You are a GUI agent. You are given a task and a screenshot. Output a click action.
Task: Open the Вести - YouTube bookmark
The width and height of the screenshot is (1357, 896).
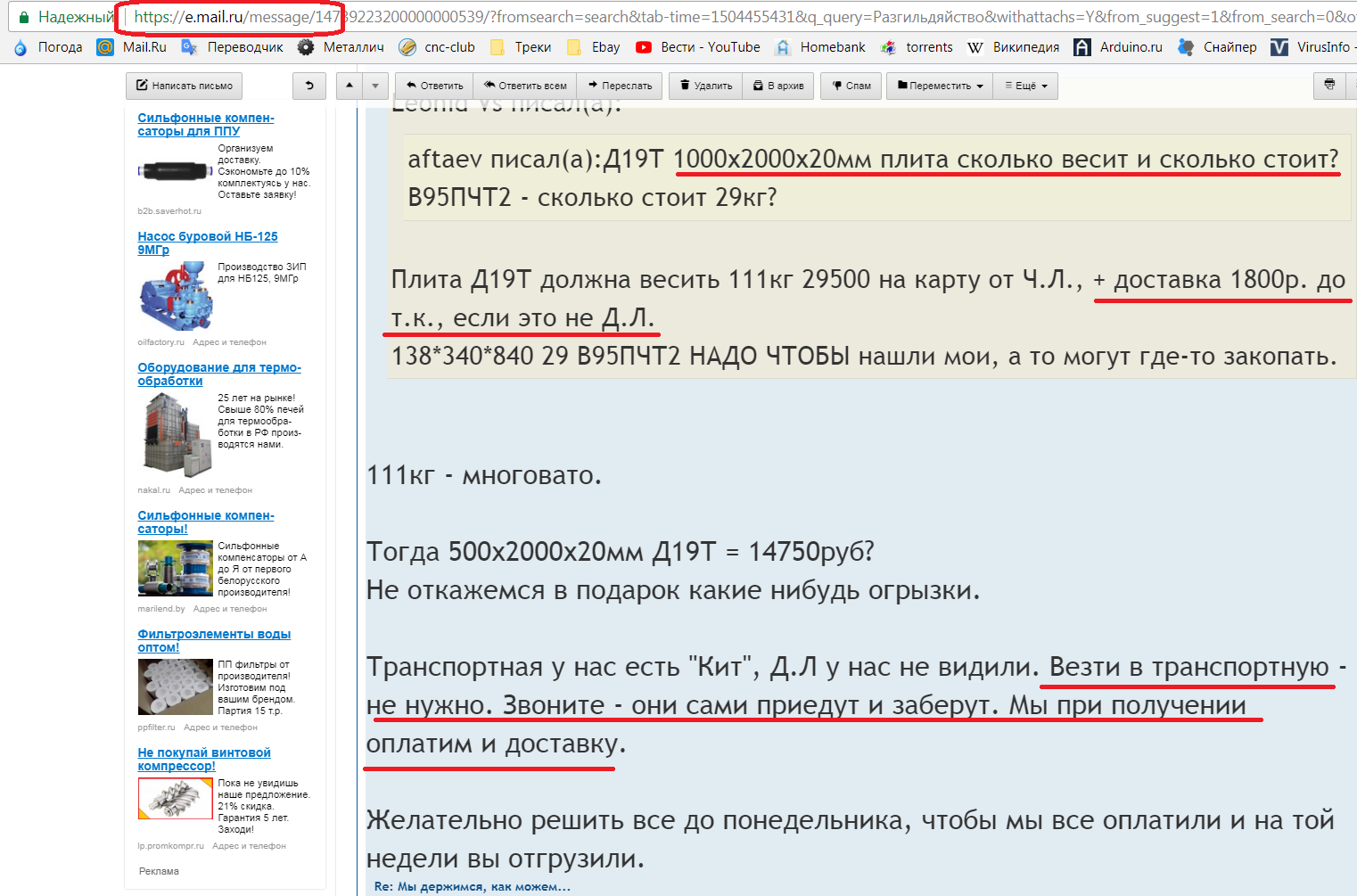(x=698, y=47)
